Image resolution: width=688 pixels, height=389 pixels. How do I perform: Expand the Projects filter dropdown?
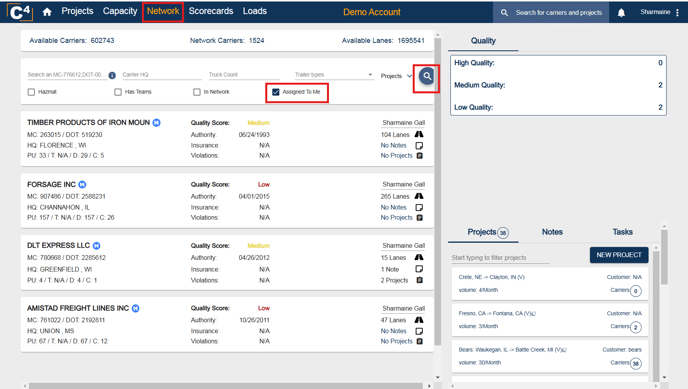click(397, 76)
